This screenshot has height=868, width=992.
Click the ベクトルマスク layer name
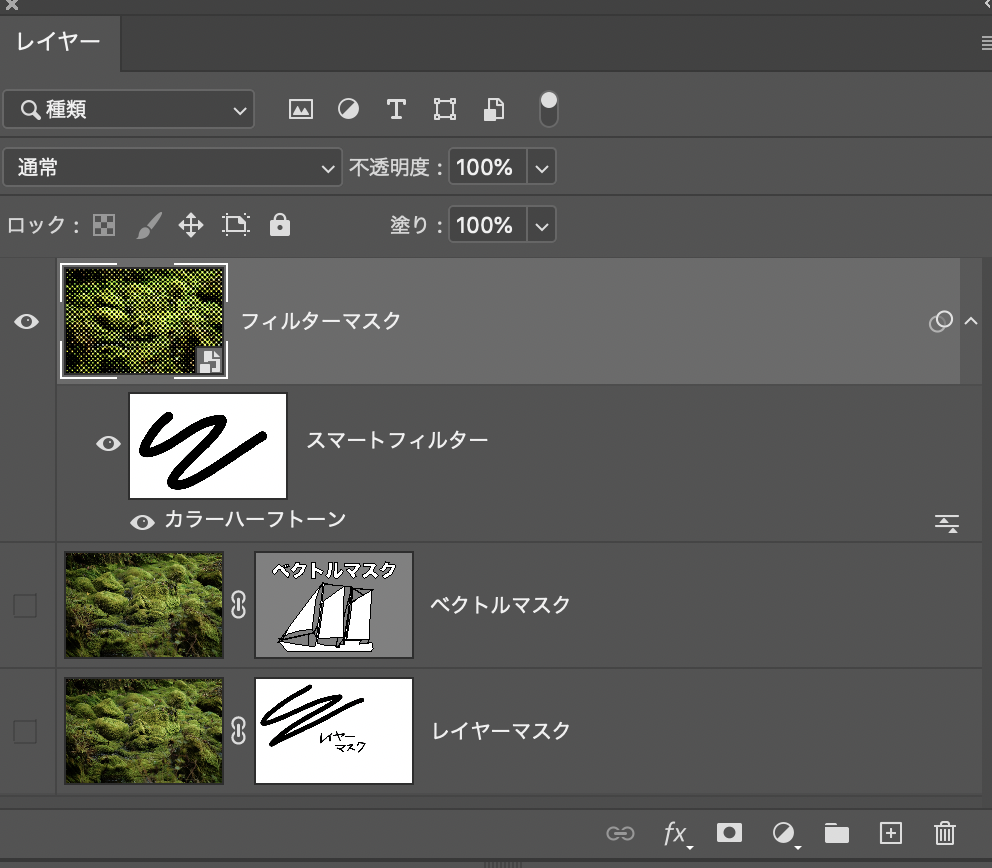pyautogui.click(x=500, y=605)
